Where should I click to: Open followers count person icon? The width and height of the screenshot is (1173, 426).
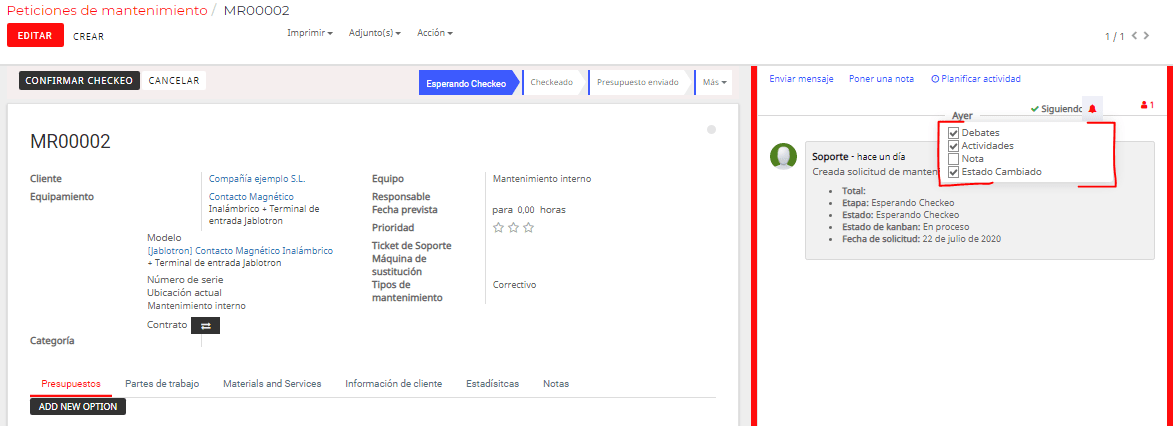coord(1148,106)
